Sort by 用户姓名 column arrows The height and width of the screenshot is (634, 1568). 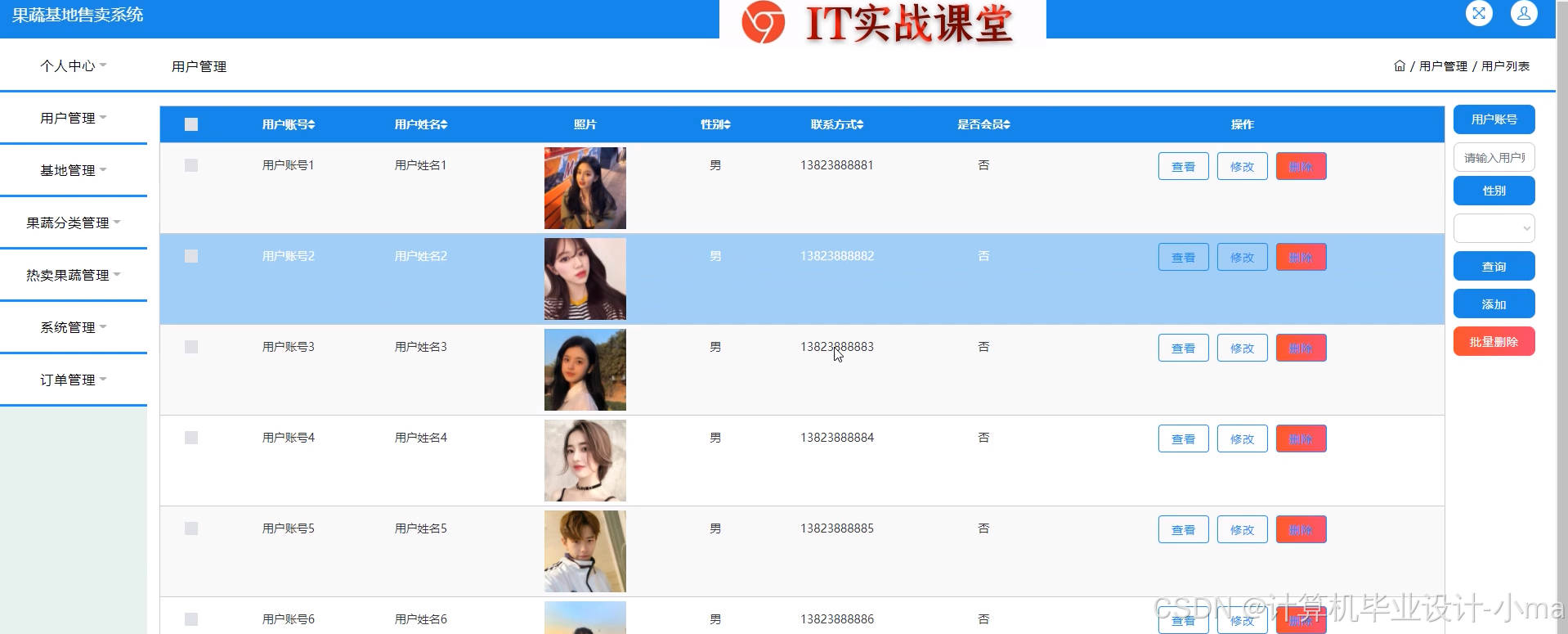tap(444, 124)
